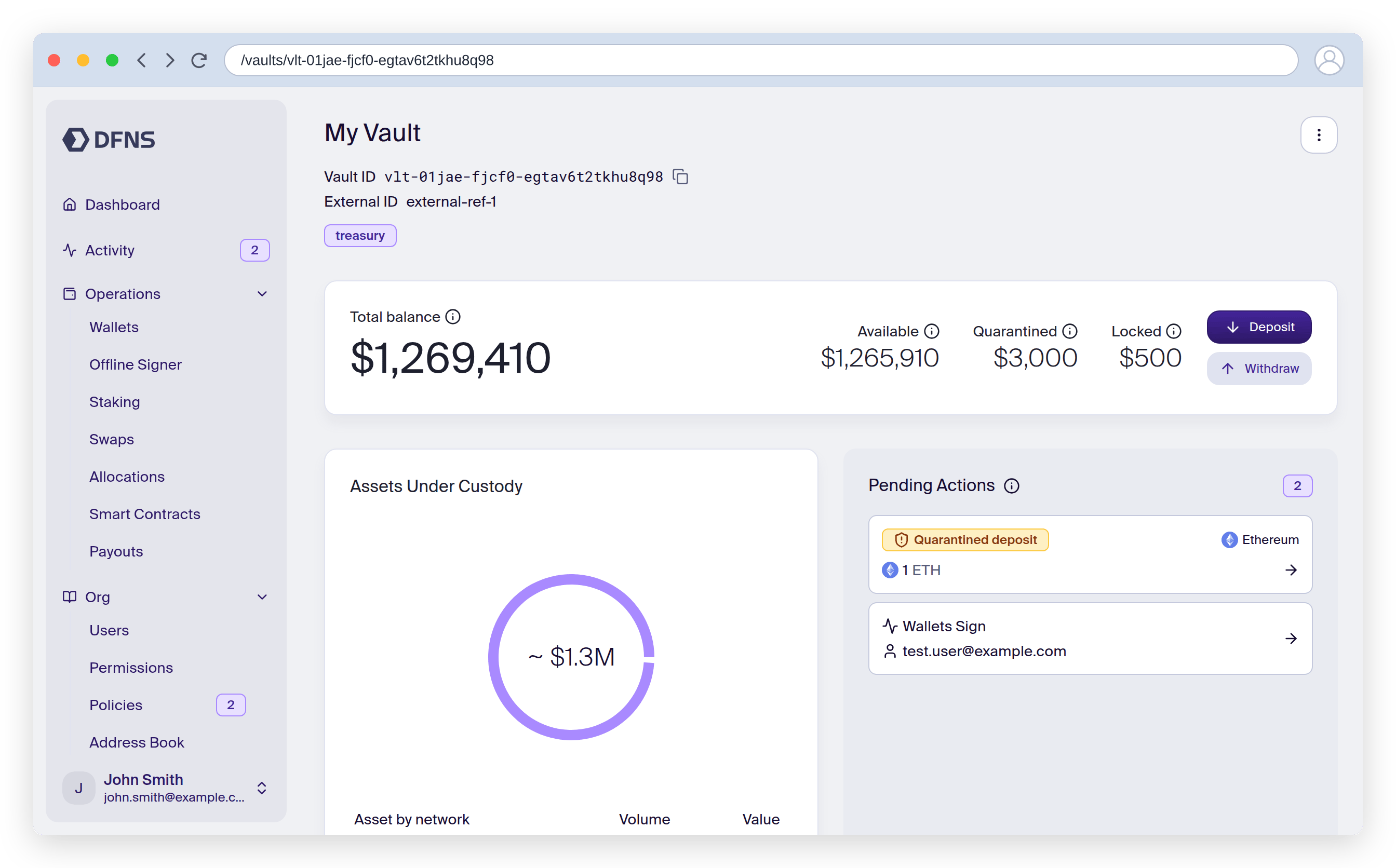
Task: Click the Operations icon in sidebar
Action: (x=70, y=294)
